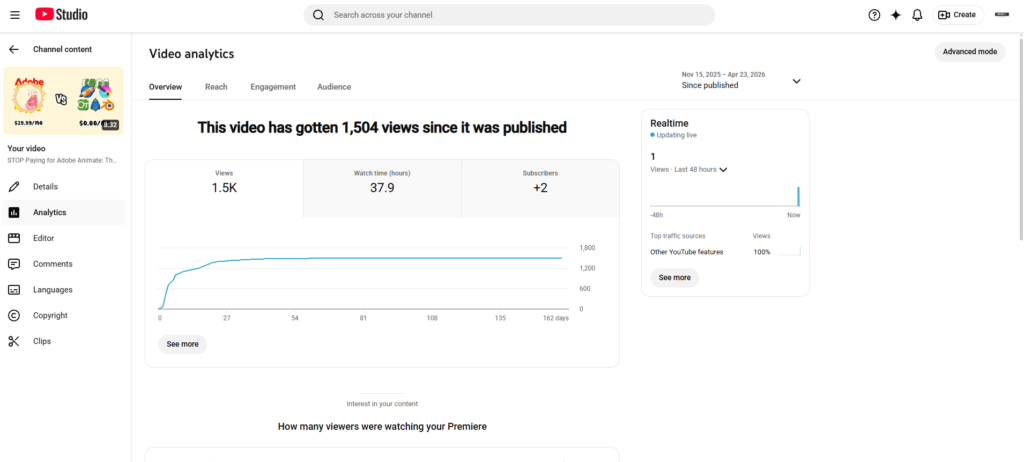This screenshot has height=462, width=1024.
Task: Select the Audience tab
Action: pyautogui.click(x=334, y=87)
